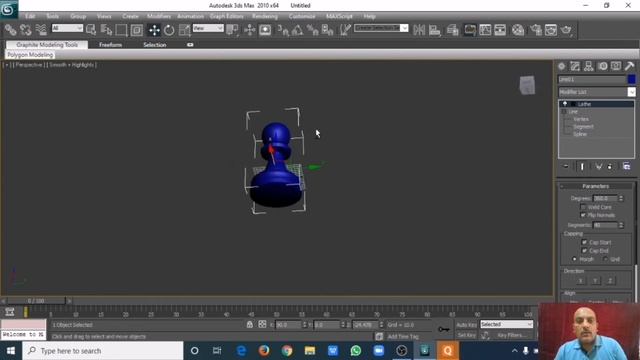Switch to the Hierarchy command panel
Viewport: 640px width, 360px height.
click(x=589, y=66)
